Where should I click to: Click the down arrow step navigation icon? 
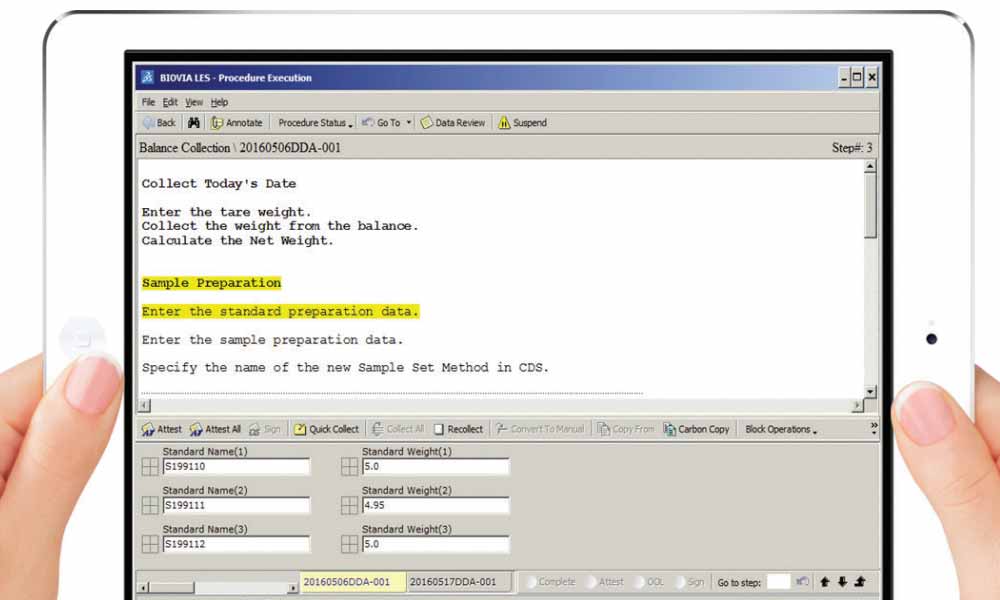842,582
